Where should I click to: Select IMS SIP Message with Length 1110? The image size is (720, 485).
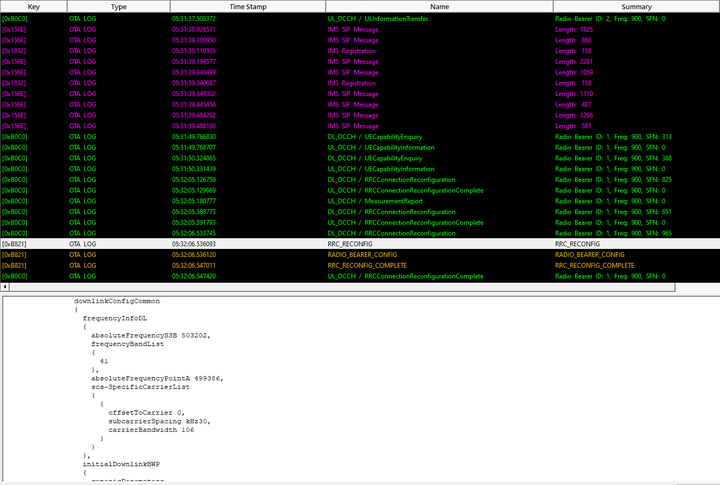pos(360,94)
